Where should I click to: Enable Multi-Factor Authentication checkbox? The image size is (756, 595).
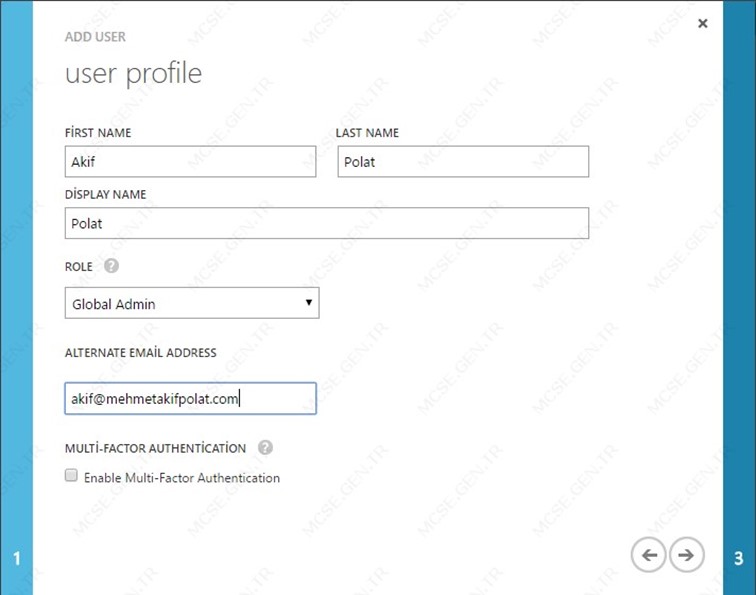[71, 475]
